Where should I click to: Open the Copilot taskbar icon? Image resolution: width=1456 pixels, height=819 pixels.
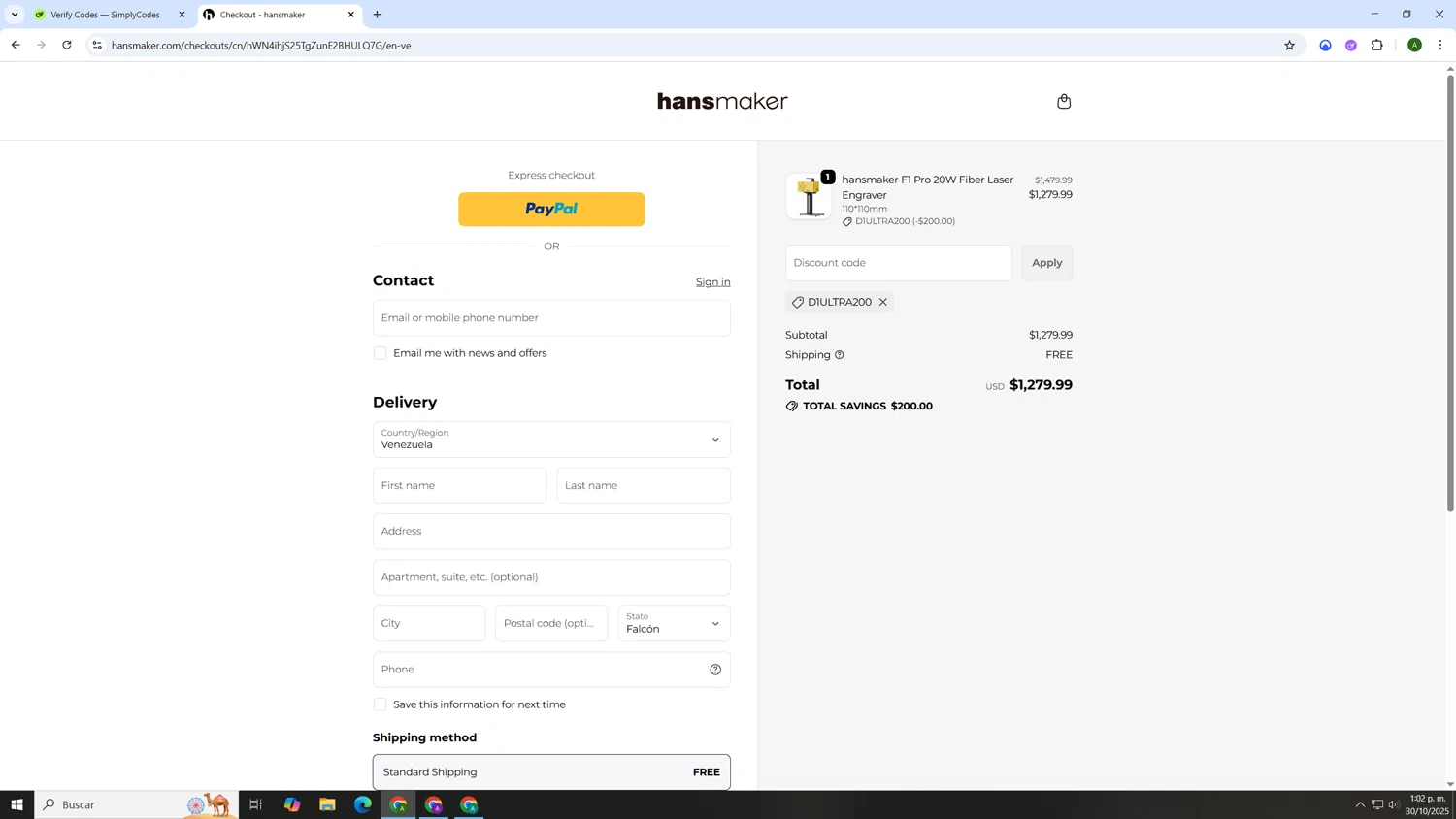coord(292,804)
